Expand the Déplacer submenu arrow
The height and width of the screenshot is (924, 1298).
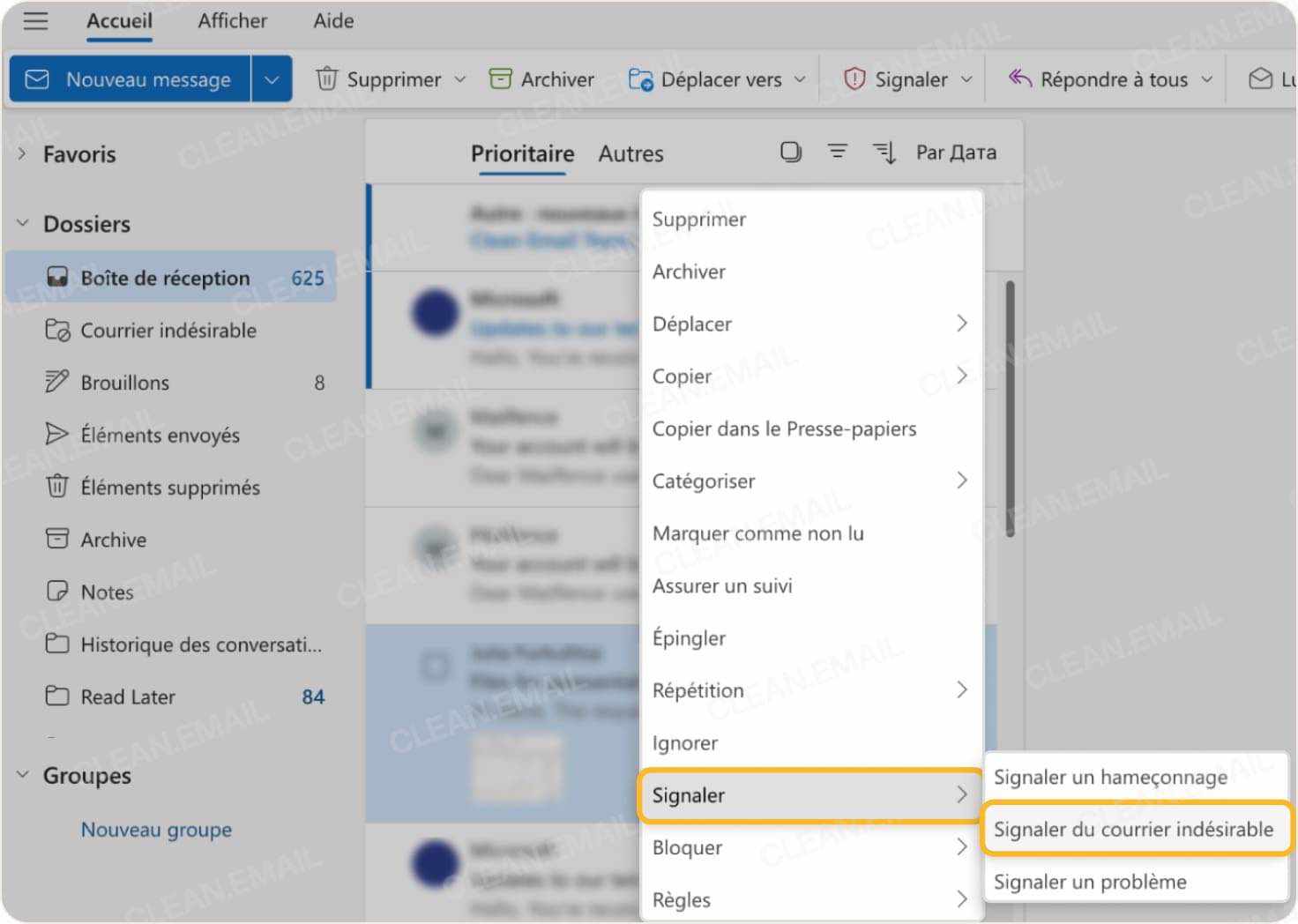[x=962, y=323]
